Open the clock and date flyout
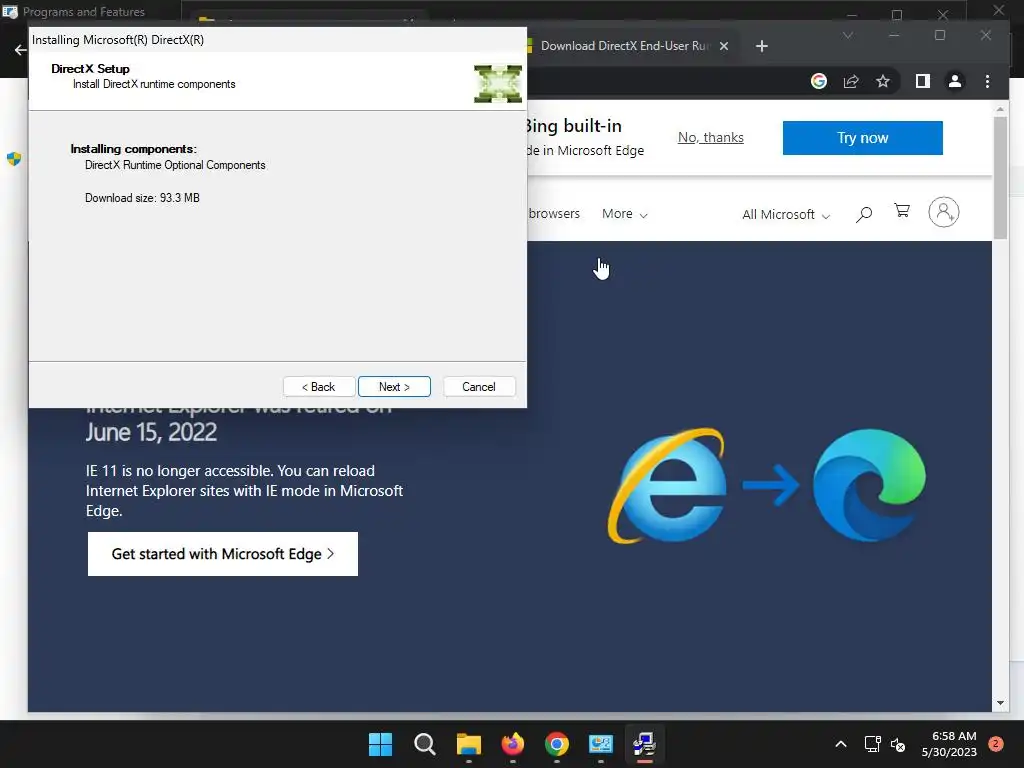The width and height of the screenshot is (1024, 768). point(949,744)
